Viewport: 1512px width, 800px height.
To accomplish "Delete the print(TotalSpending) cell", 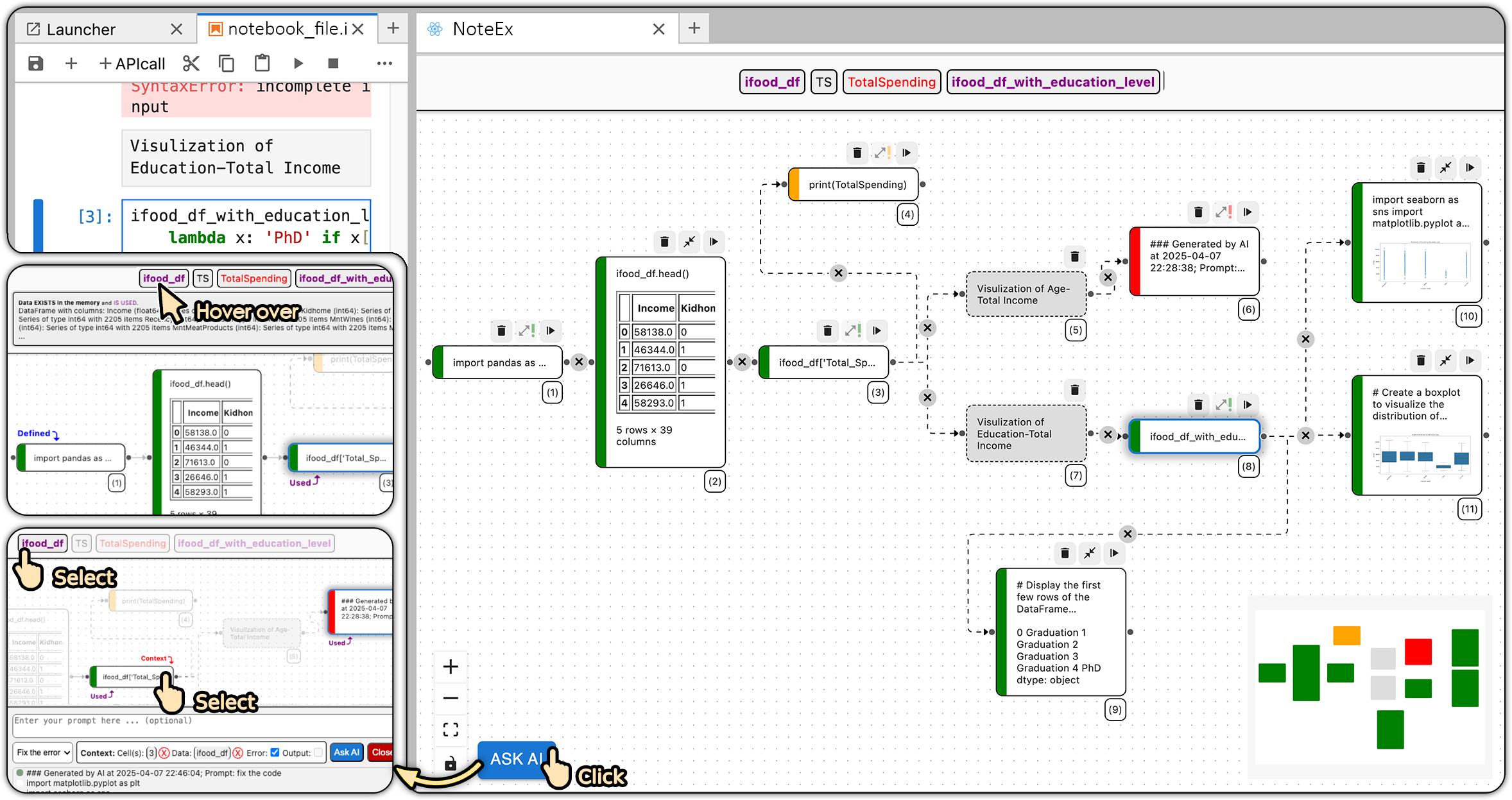I will [x=857, y=153].
